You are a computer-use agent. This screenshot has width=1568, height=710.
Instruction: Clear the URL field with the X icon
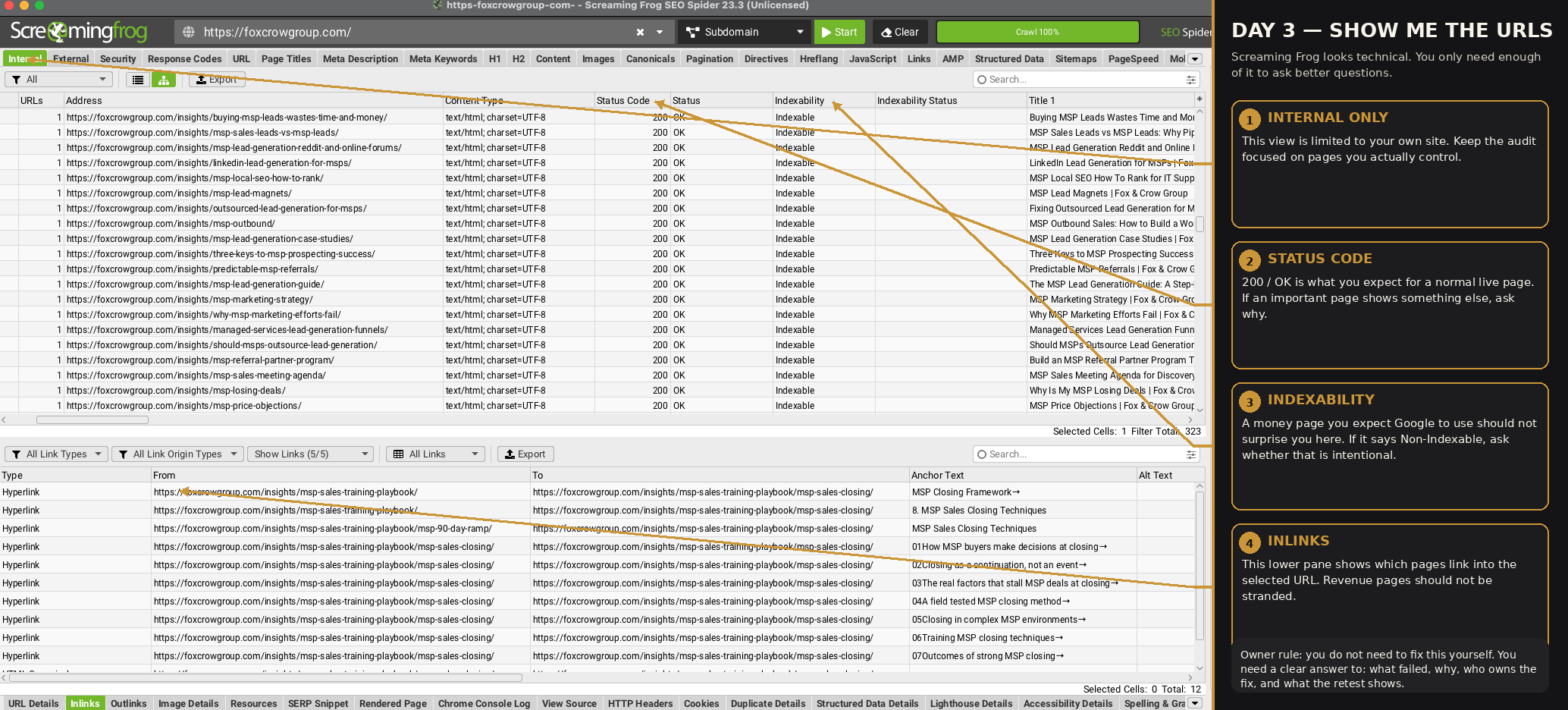click(640, 32)
